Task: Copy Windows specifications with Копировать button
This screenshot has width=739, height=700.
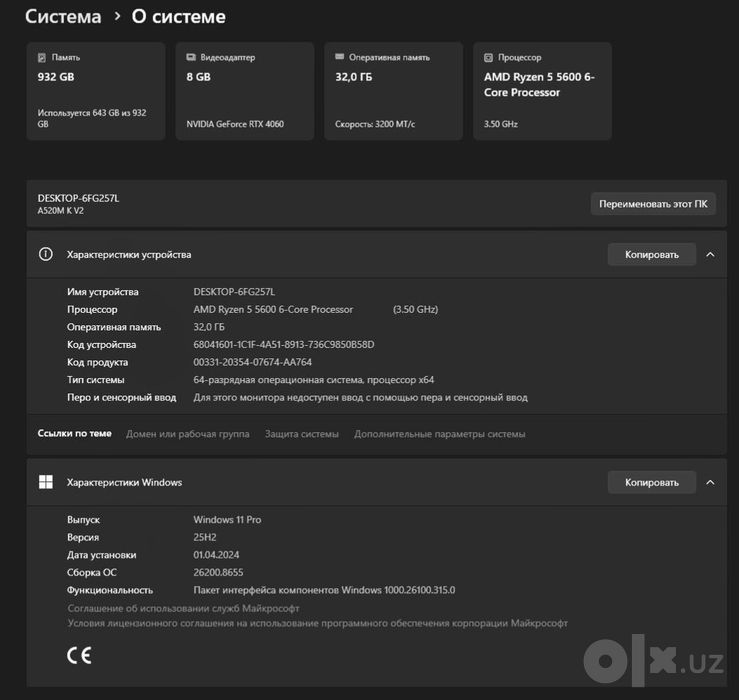Action: pos(652,482)
